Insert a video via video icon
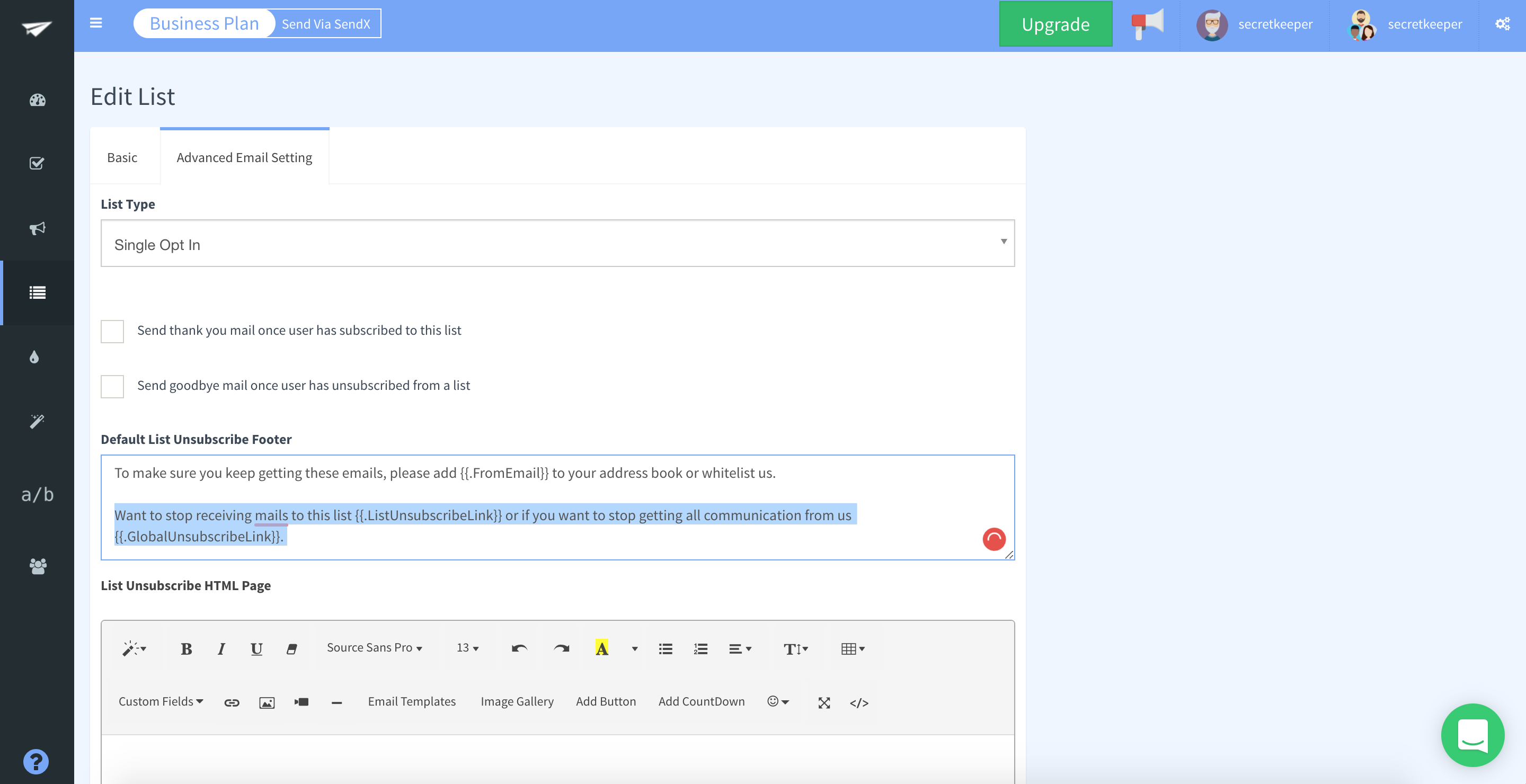The width and height of the screenshot is (1526, 784). tap(301, 702)
